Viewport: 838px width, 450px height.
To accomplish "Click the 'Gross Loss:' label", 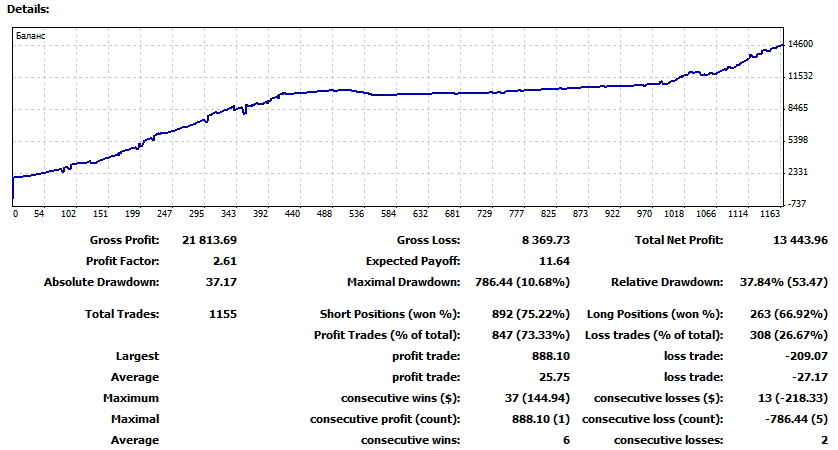I will [x=428, y=240].
